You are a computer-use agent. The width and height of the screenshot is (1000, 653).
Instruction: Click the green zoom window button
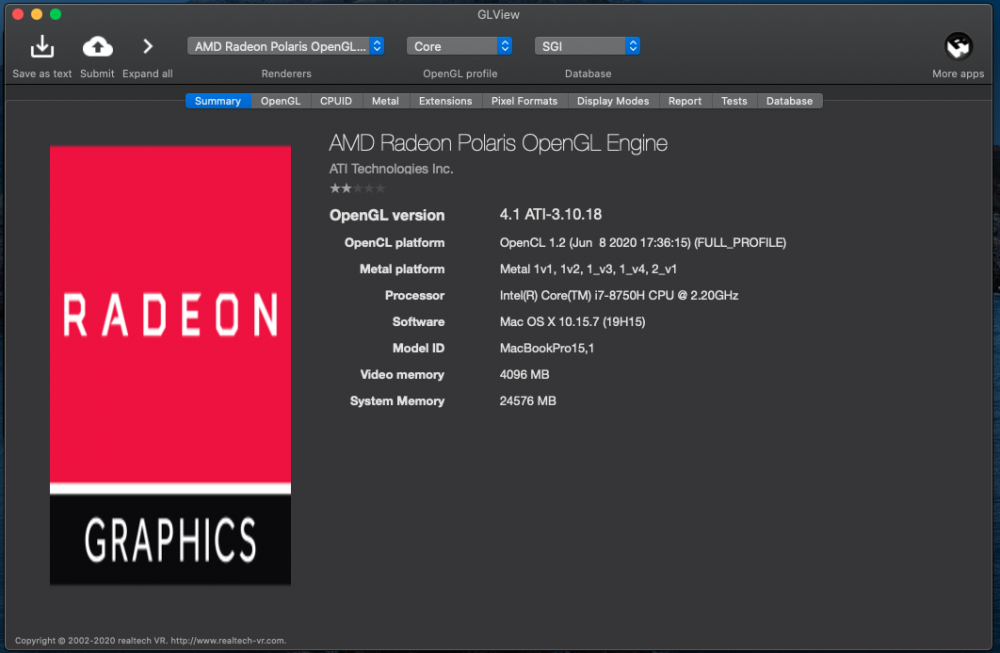[55, 14]
